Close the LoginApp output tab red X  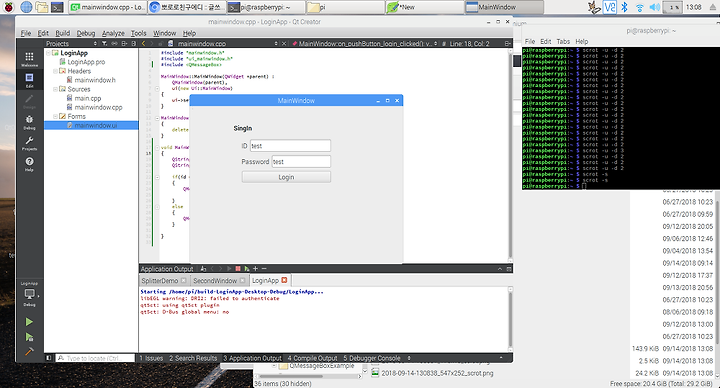284,280
